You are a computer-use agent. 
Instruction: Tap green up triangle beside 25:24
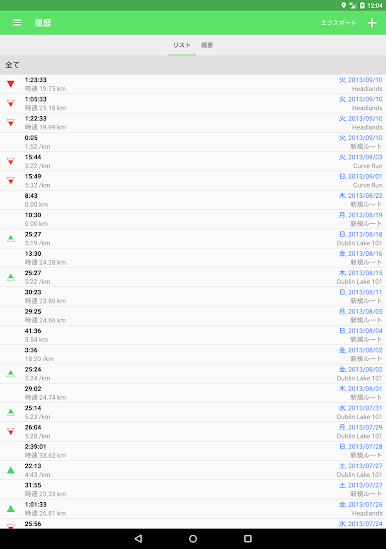click(11, 374)
